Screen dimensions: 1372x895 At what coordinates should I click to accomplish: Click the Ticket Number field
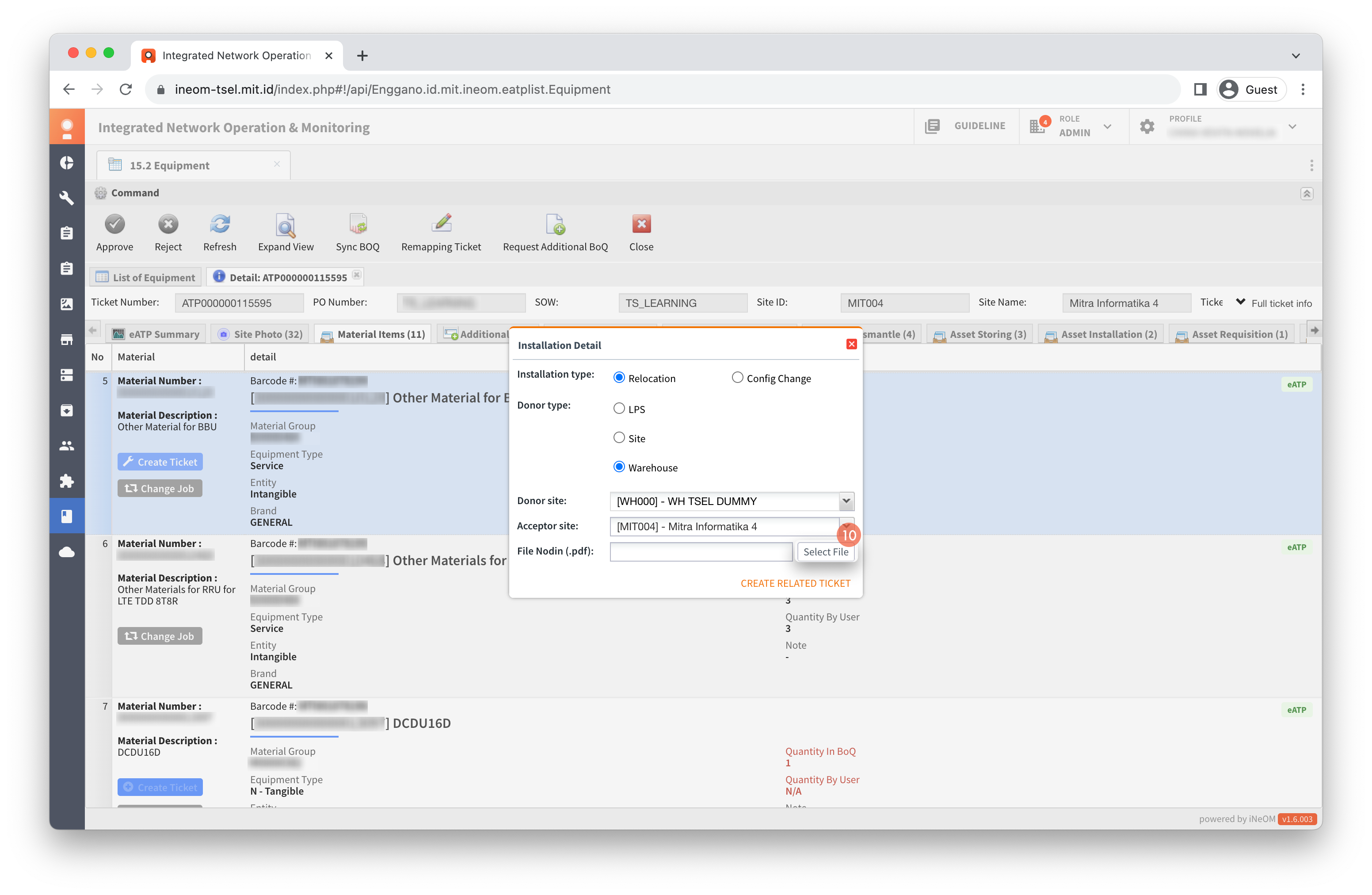tap(239, 303)
